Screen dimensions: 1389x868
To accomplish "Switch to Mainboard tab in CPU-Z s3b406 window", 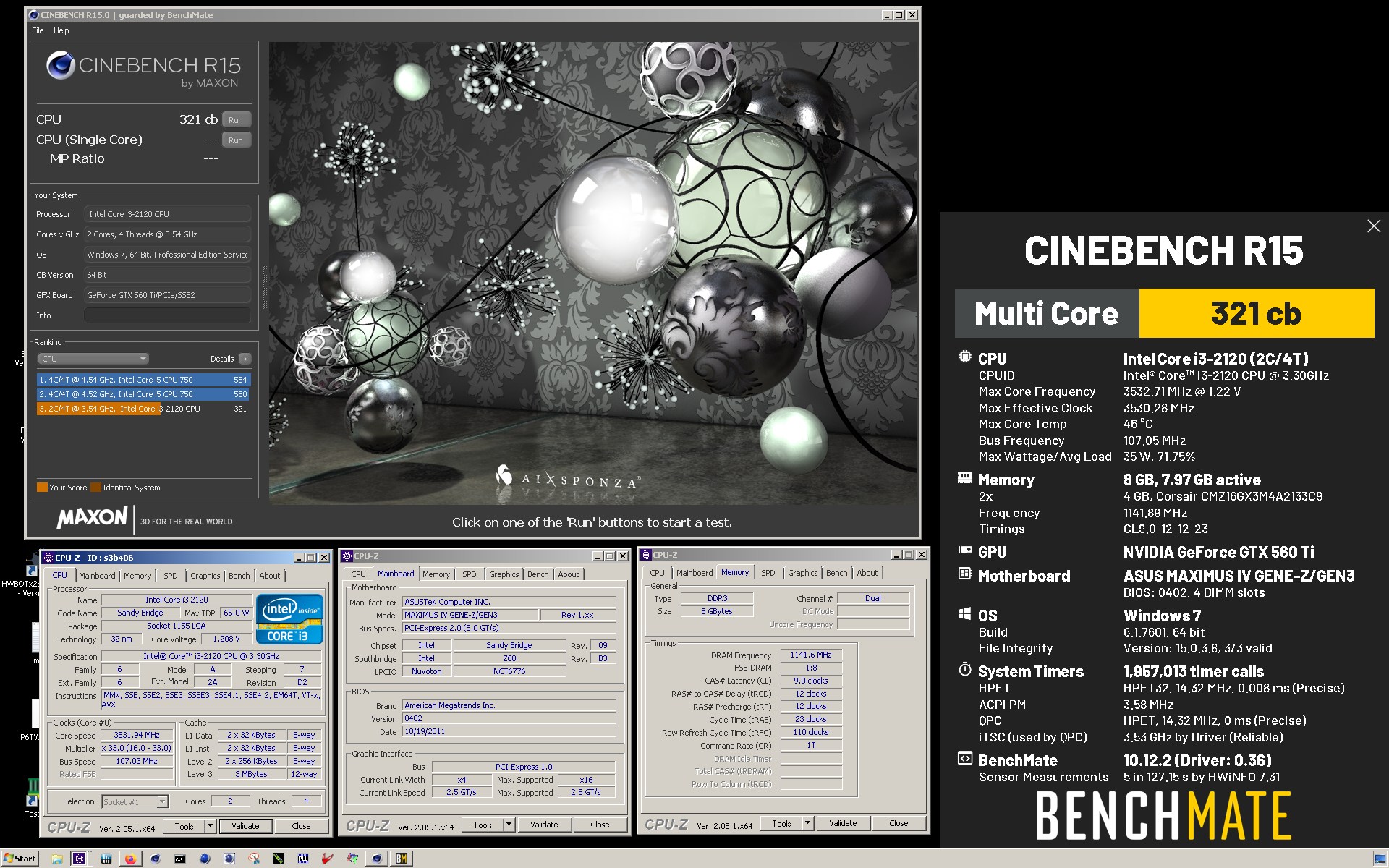I will pos(97,576).
